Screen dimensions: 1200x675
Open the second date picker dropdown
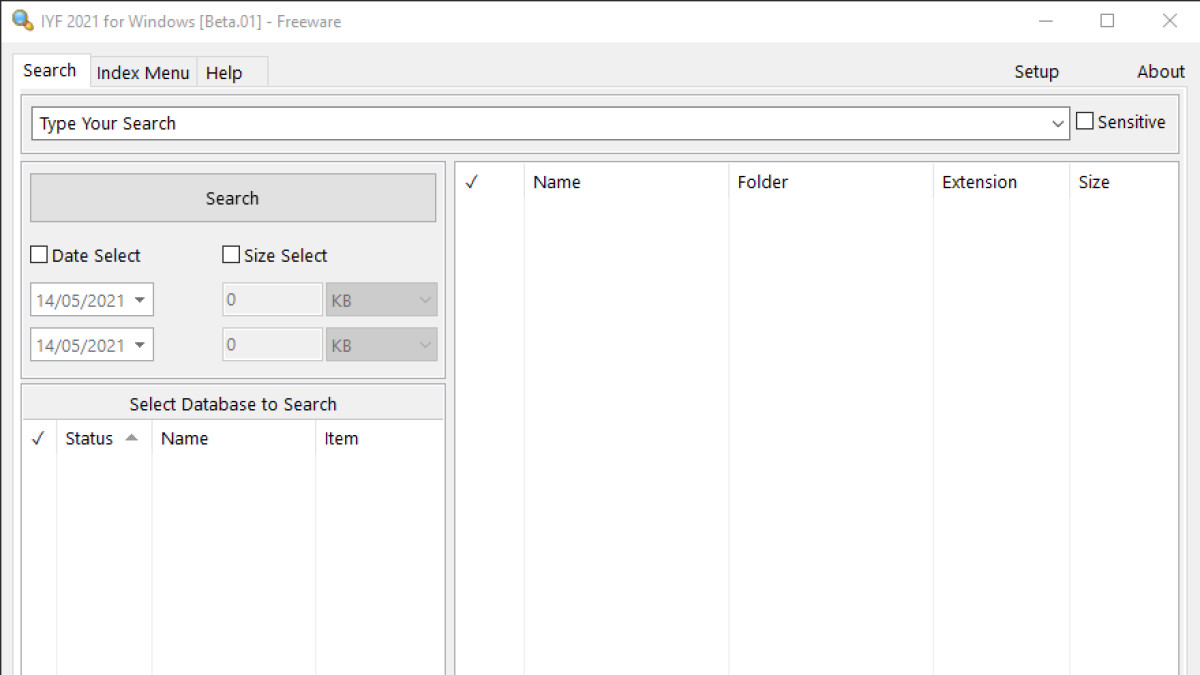coord(140,345)
